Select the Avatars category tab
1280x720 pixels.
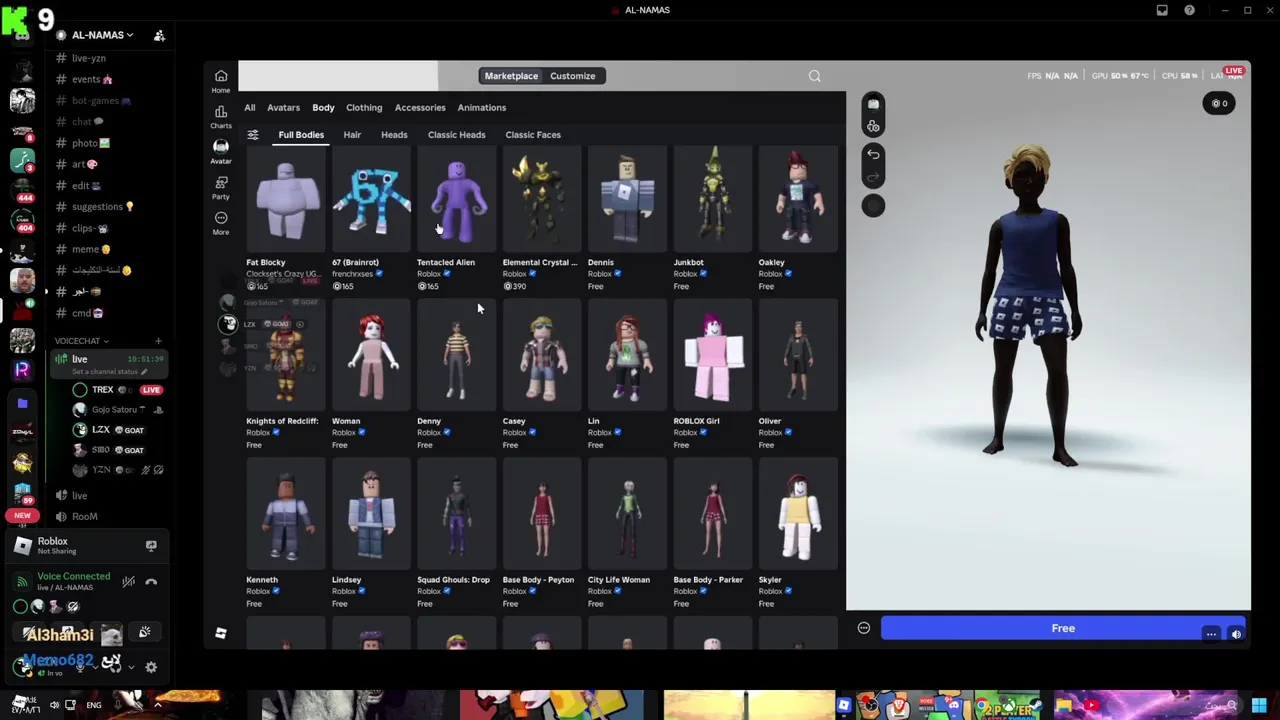pyautogui.click(x=283, y=108)
